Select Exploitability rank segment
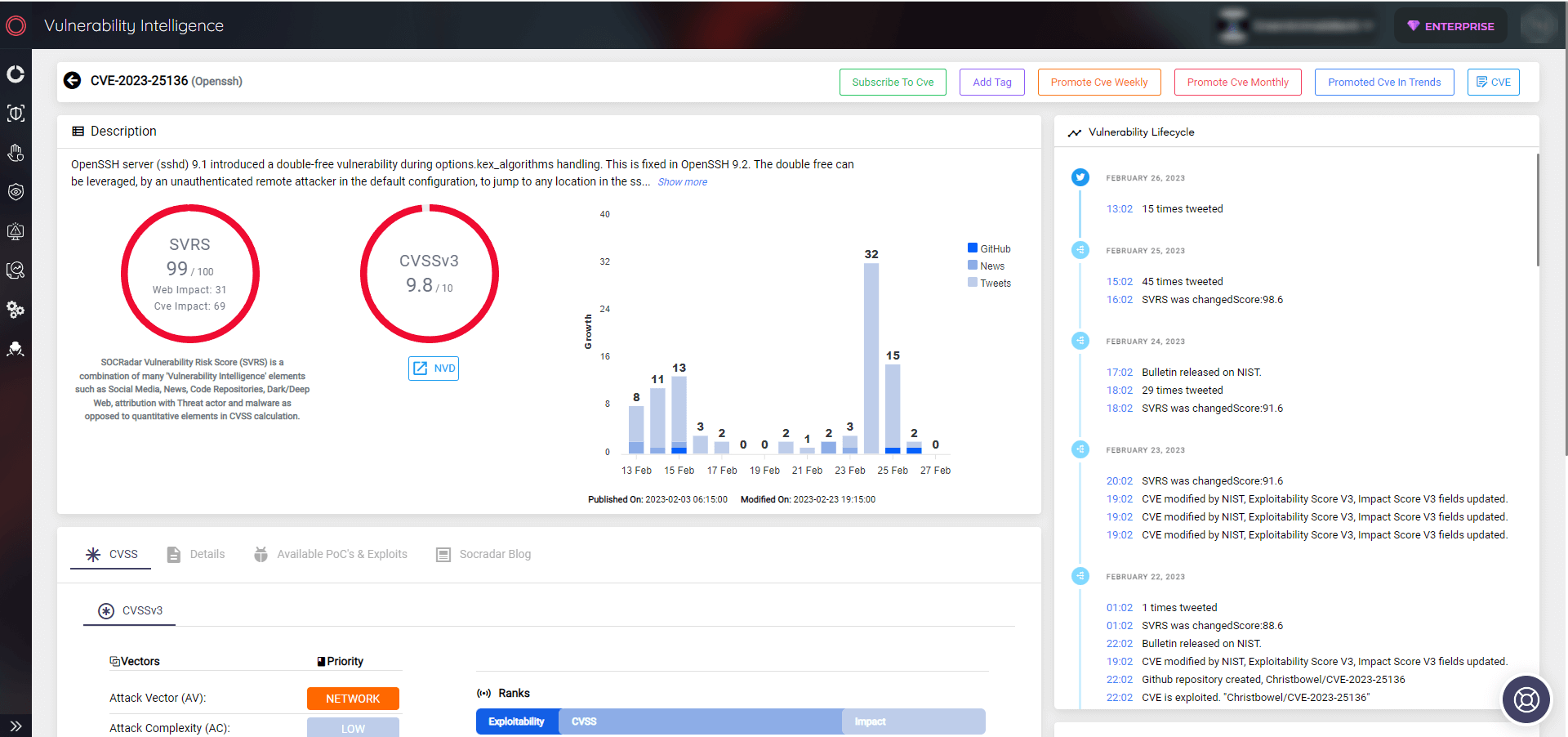Viewport: 1568px width, 737px height. point(517,721)
